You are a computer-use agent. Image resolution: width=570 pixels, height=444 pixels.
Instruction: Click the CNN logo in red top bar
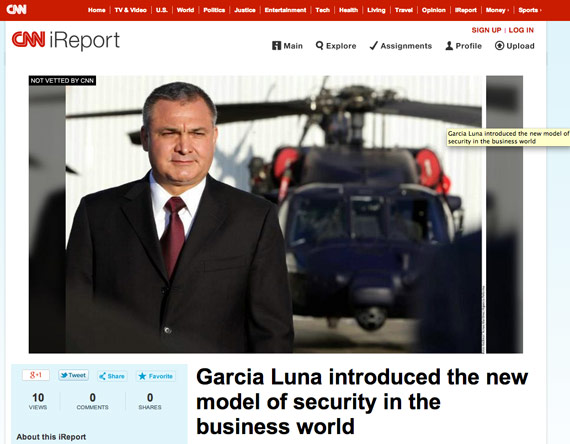tap(16, 9)
